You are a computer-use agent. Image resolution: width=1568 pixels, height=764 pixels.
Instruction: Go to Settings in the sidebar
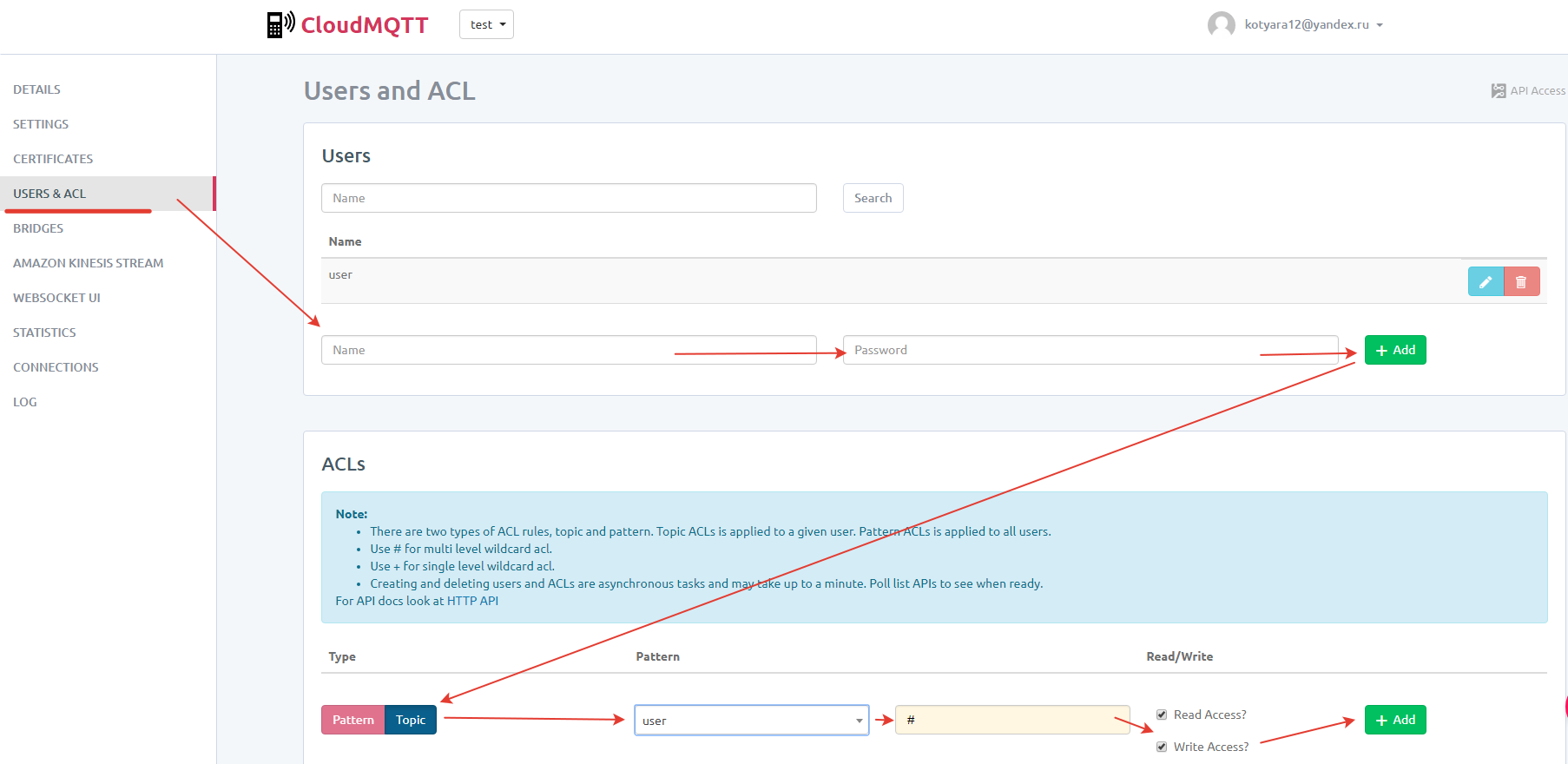point(41,124)
